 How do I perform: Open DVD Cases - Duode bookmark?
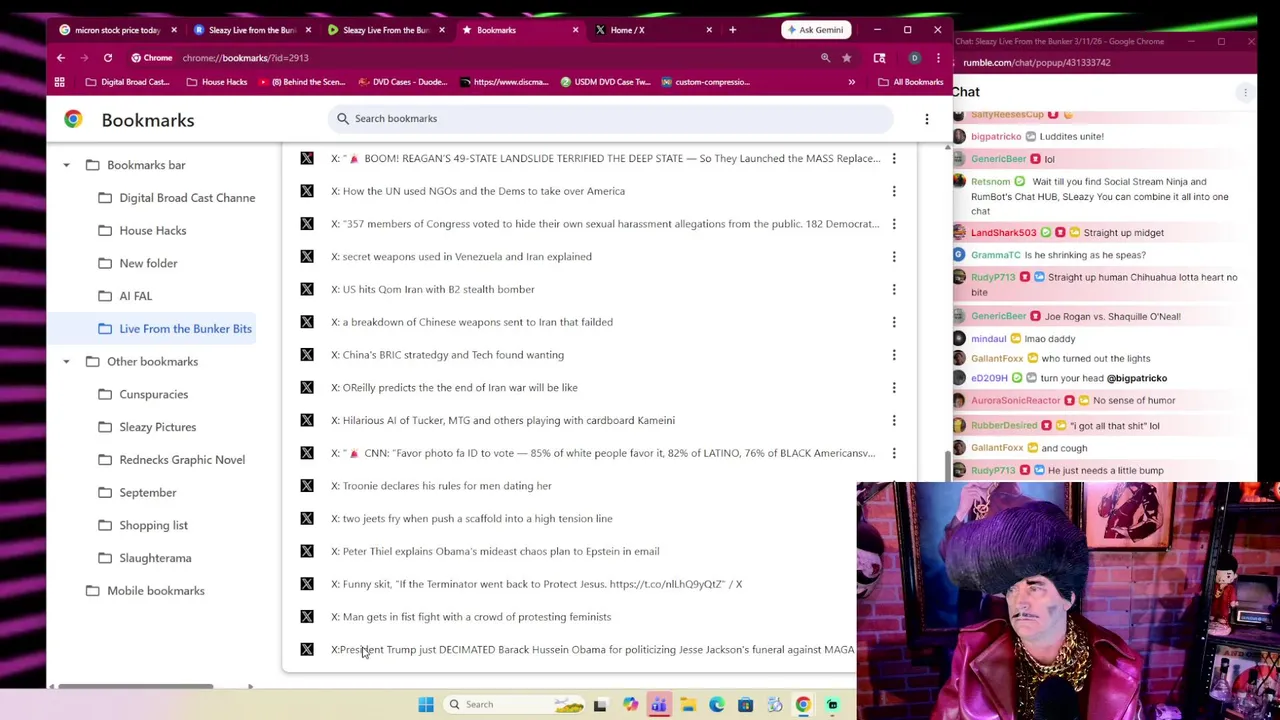(402, 82)
